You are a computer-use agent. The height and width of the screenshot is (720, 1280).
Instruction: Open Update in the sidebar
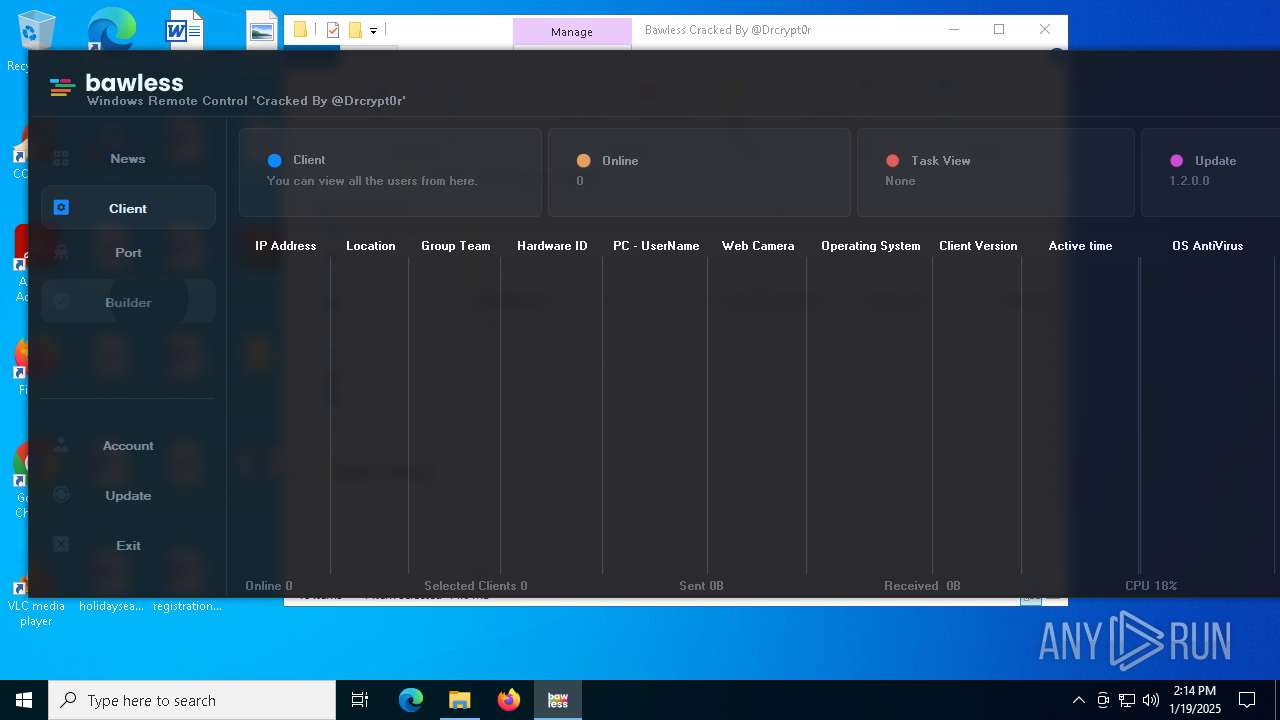click(x=128, y=496)
